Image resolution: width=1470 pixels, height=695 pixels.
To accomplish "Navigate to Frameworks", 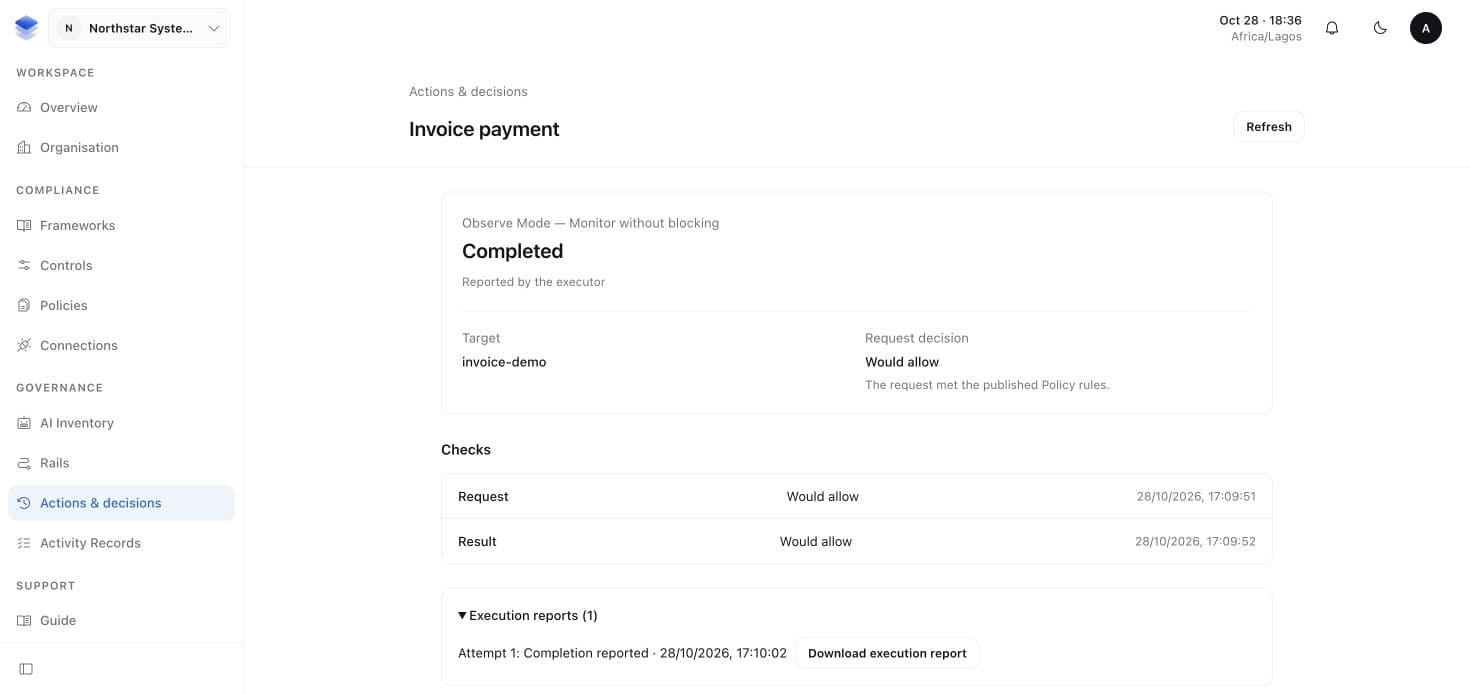I will (121, 225).
